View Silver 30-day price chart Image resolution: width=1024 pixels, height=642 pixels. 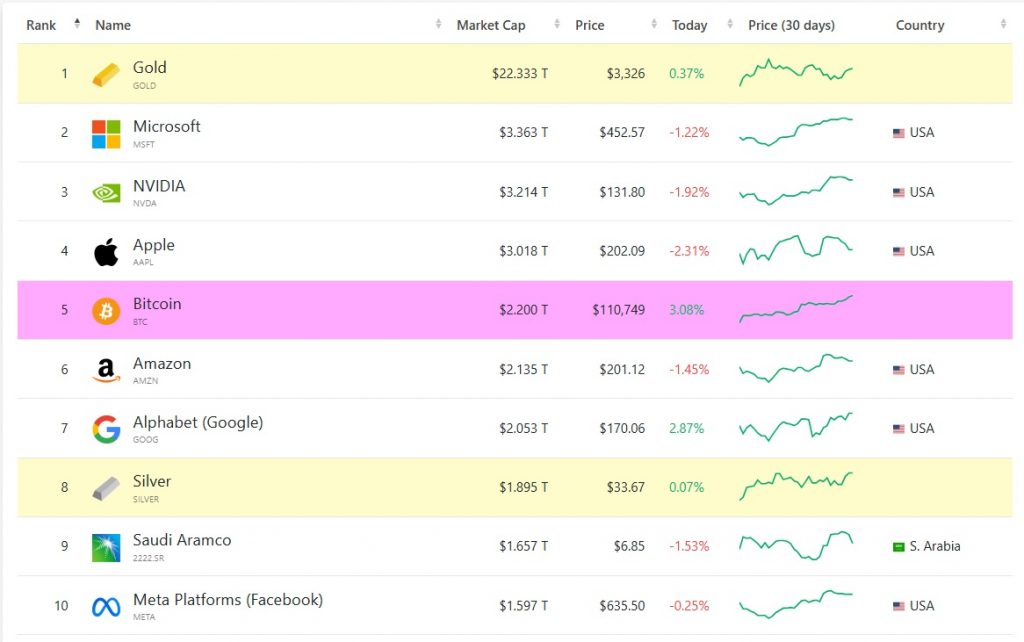coord(795,486)
